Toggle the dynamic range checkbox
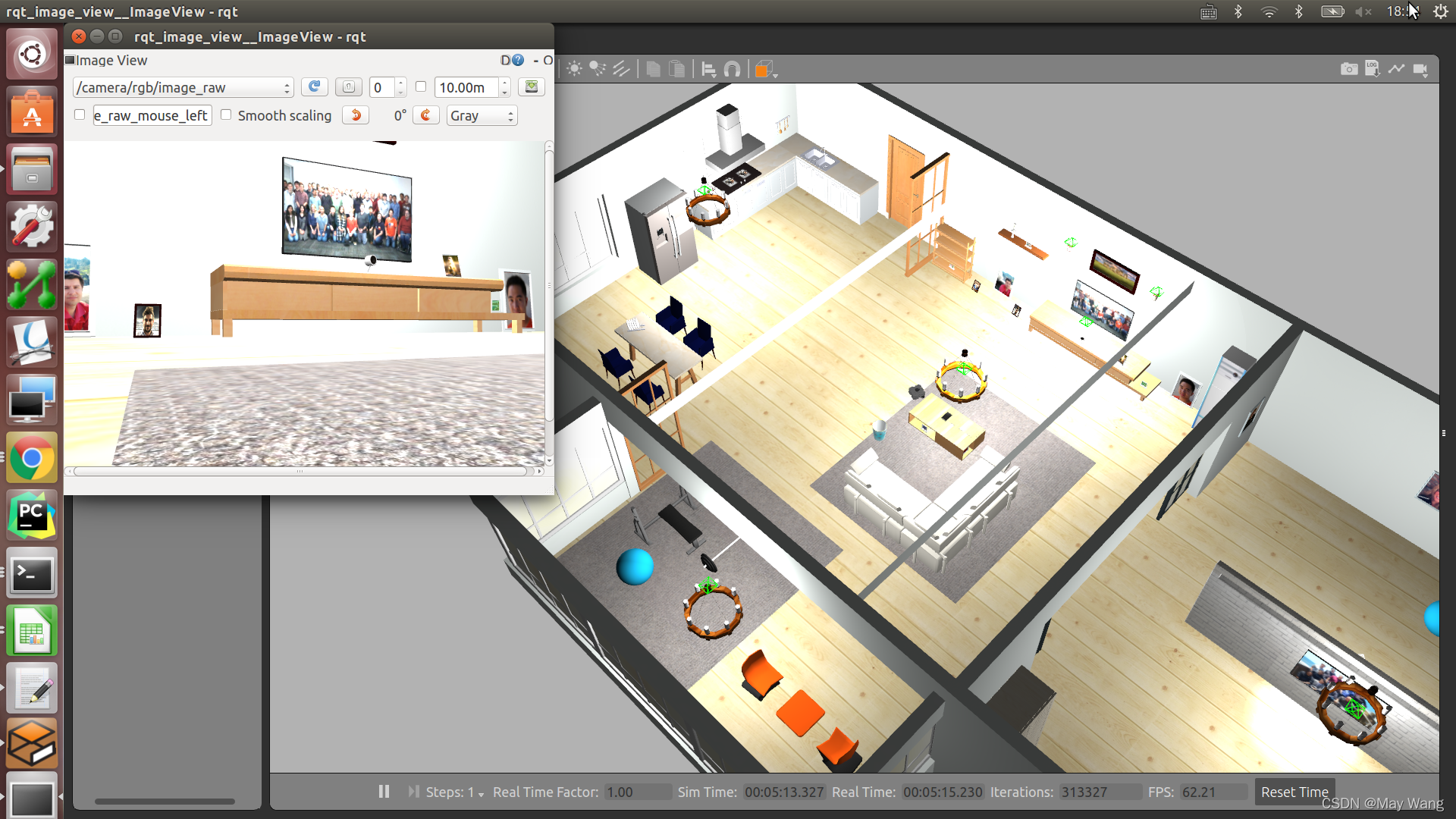The image size is (1456, 819). (421, 87)
